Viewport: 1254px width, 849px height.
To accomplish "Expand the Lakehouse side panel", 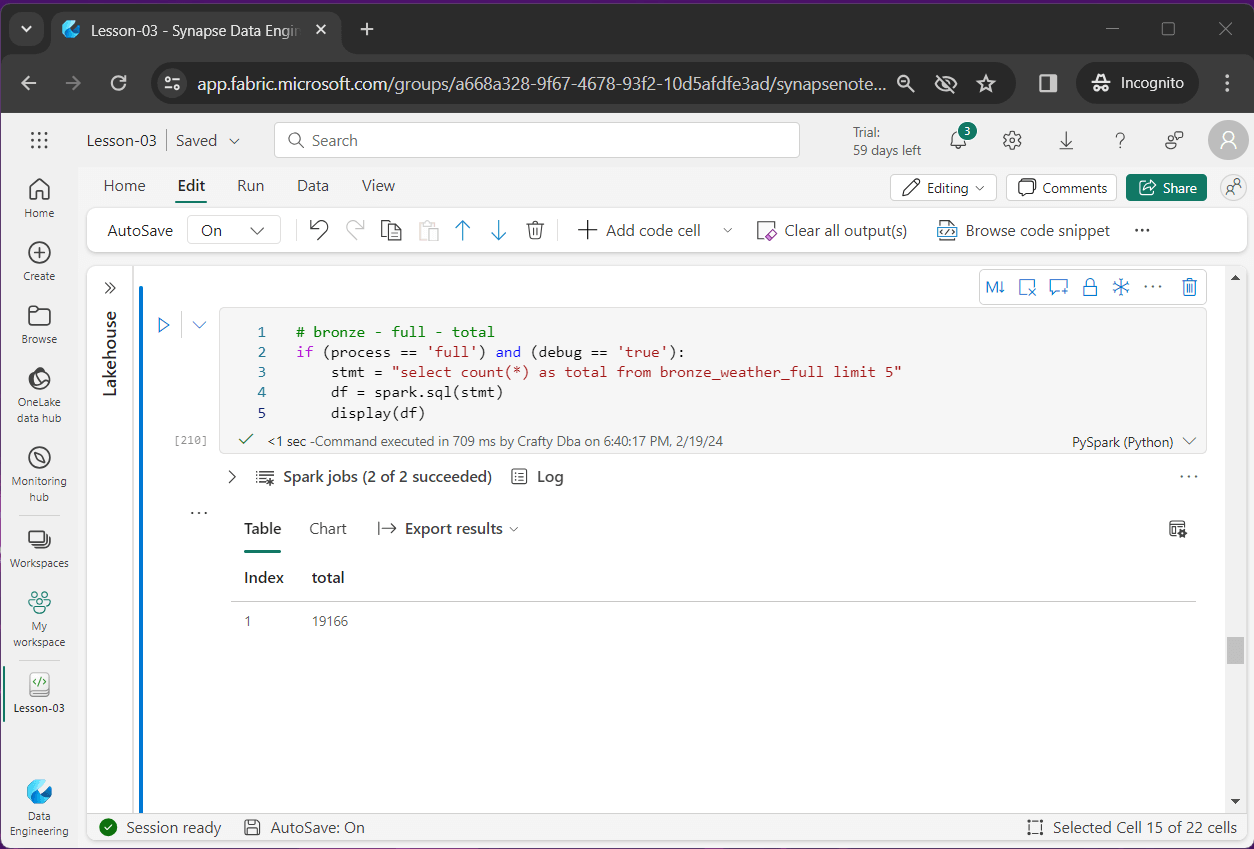I will coord(110,288).
